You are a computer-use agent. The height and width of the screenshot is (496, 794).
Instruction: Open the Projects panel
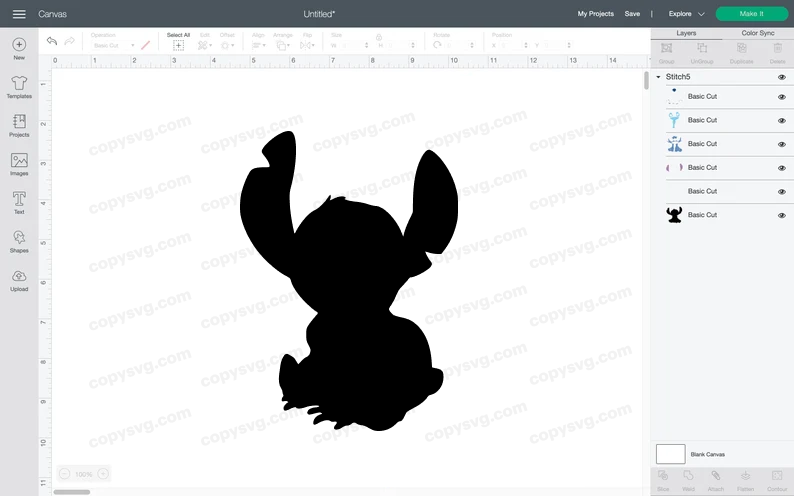19,126
